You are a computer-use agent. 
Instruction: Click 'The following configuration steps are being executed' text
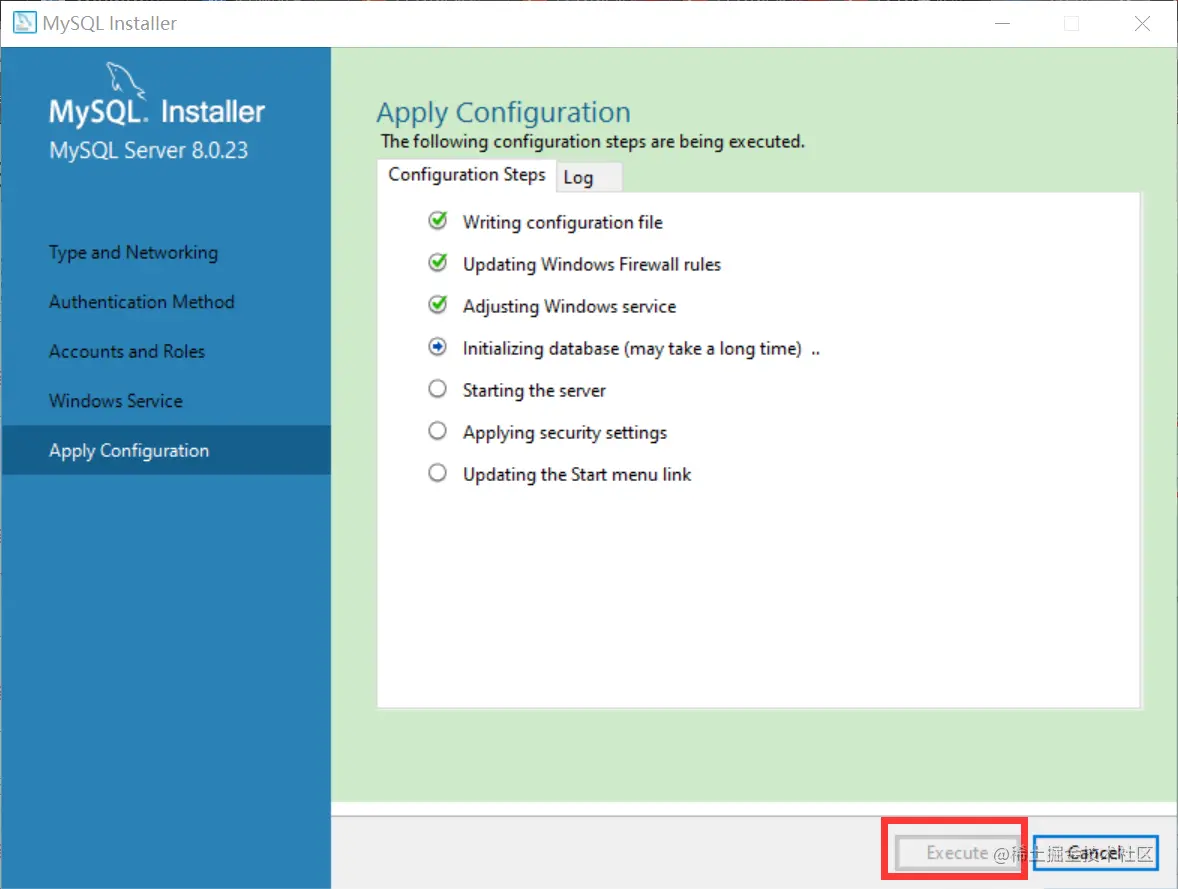593,141
